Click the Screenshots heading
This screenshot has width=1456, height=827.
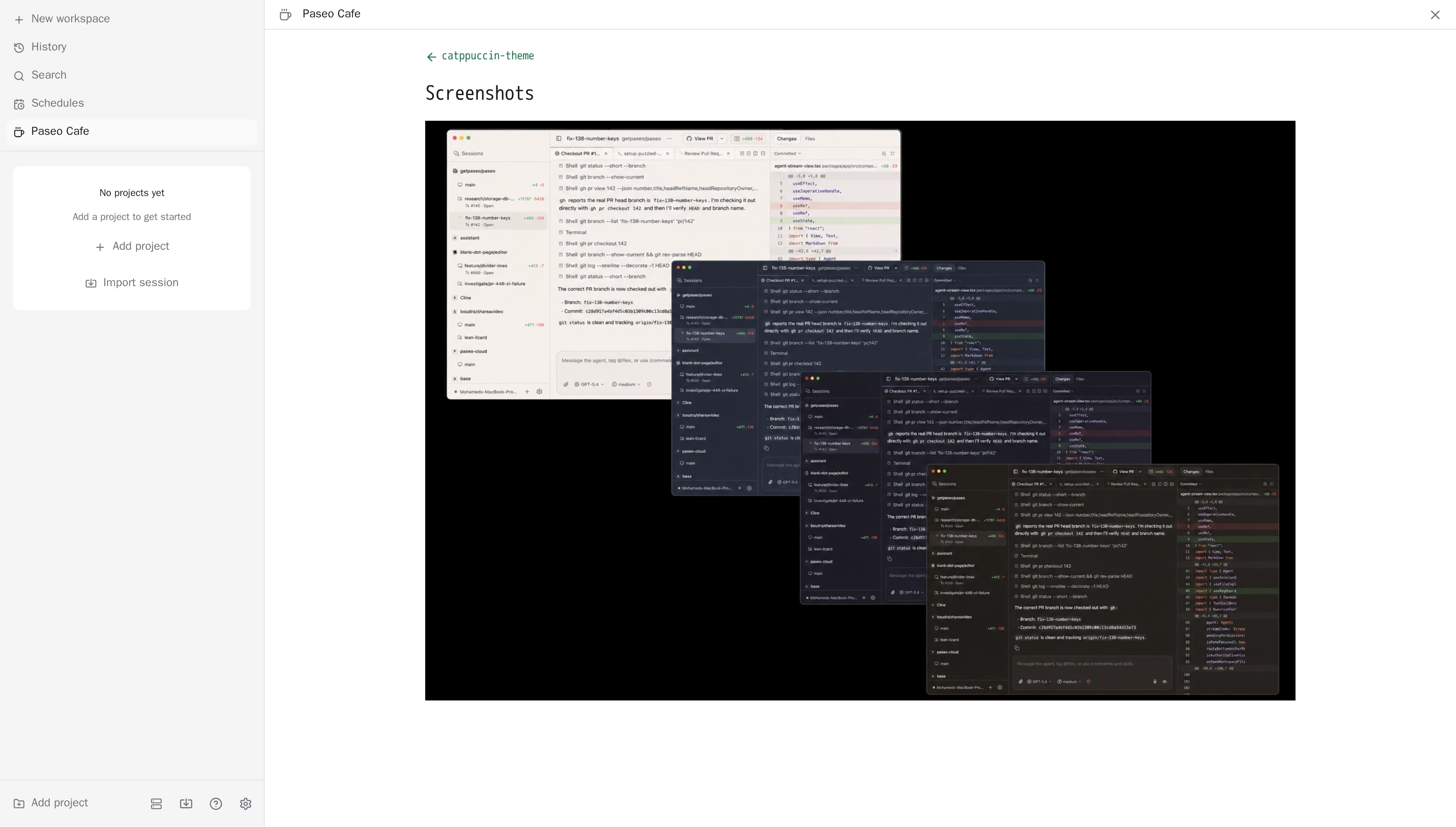click(479, 93)
